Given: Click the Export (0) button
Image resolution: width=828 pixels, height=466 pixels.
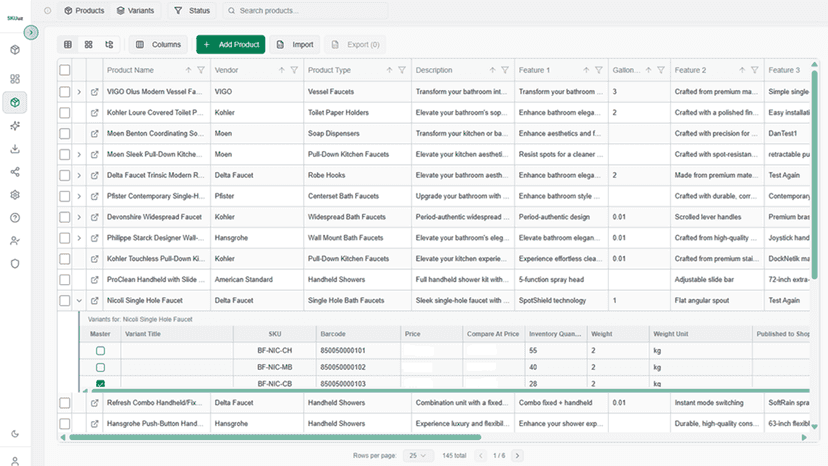Looking at the screenshot, I should (x=355, y=44).
